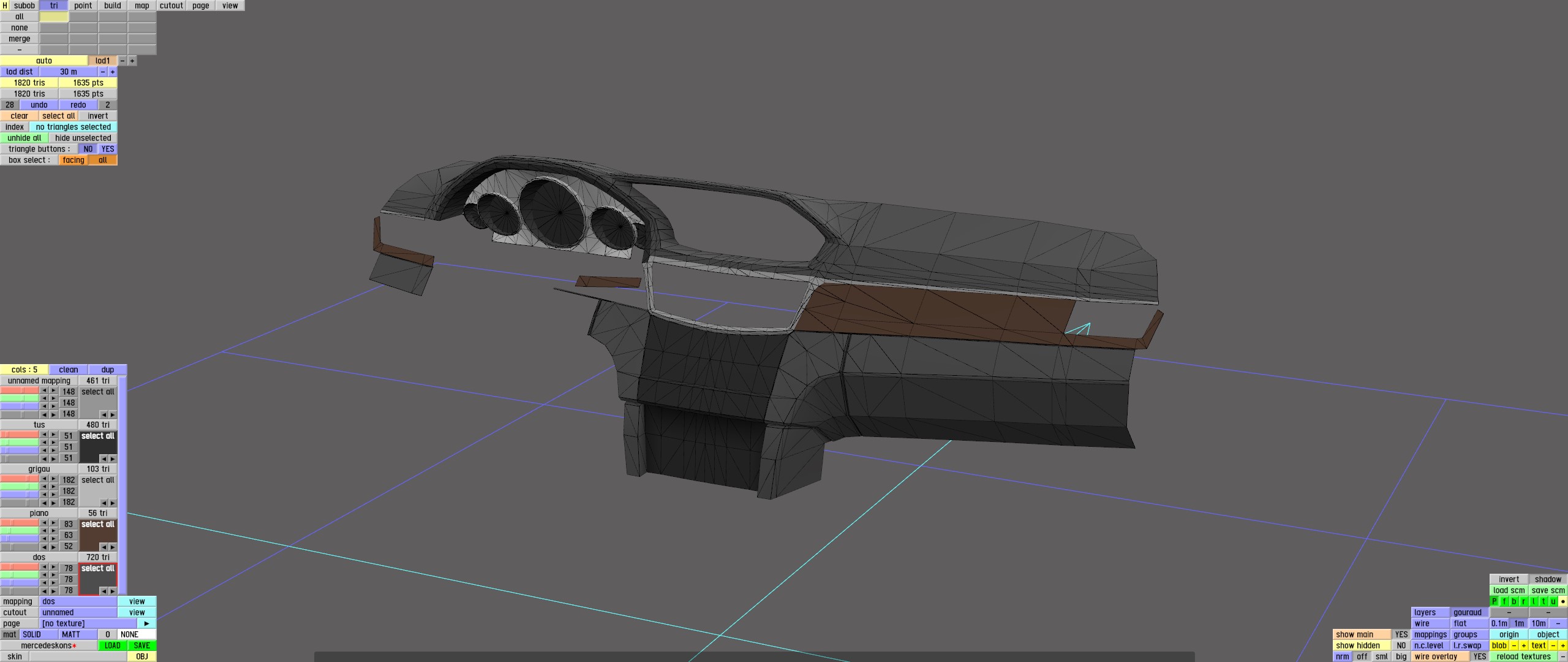Viewport: 1568px width, 662px height.
Task: Click the mapping dos name field
Action: click(x=78, y=601)
